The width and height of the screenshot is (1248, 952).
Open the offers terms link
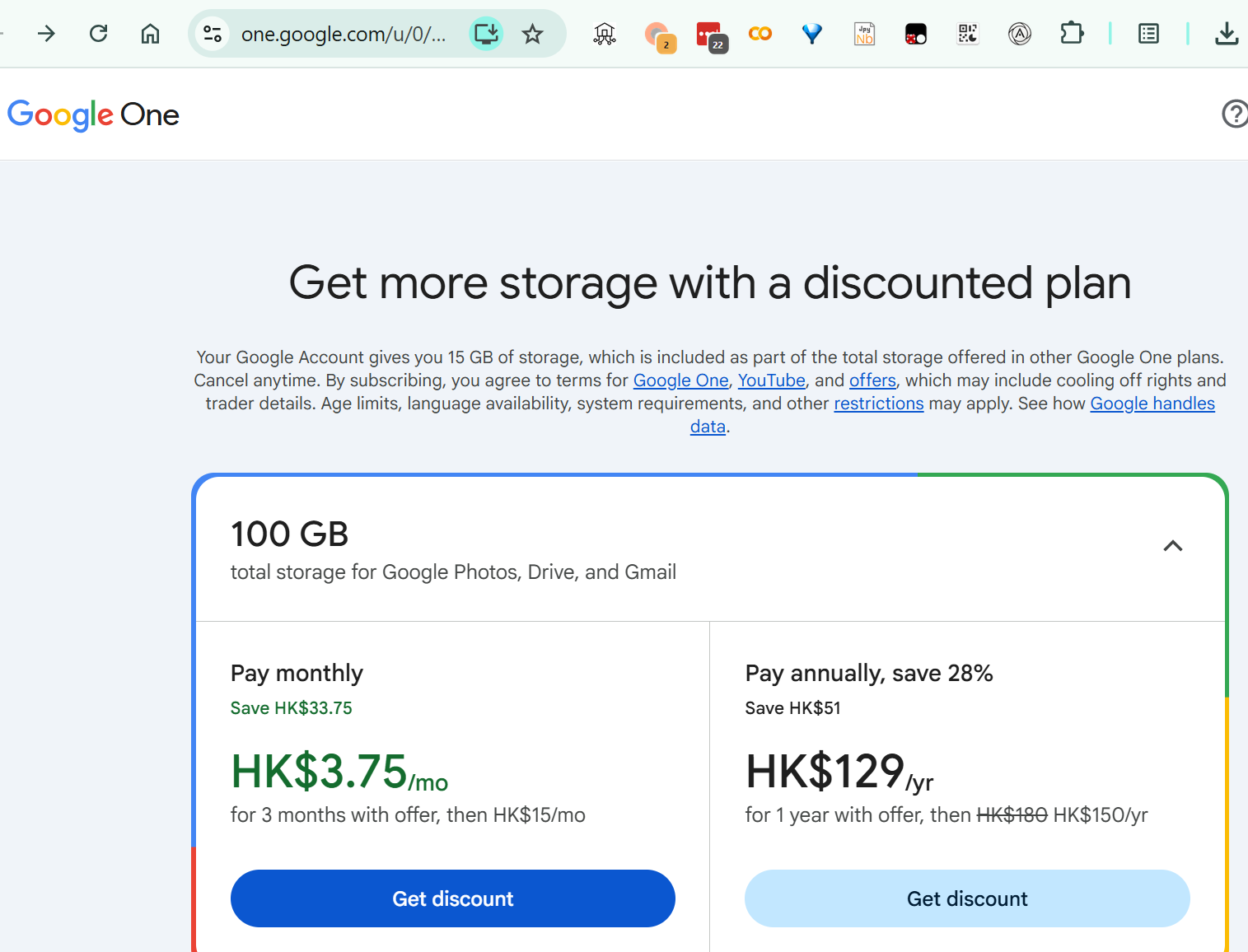[x=872, y=380]
